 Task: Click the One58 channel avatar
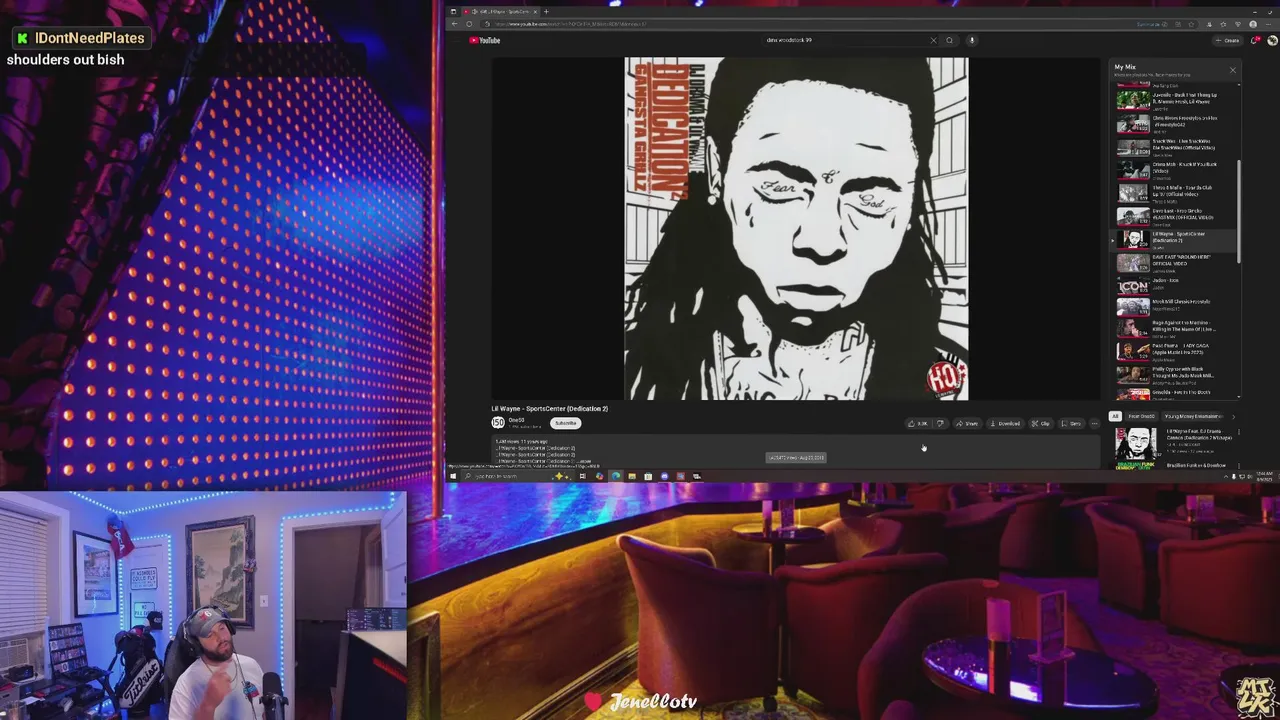(498, 423)
